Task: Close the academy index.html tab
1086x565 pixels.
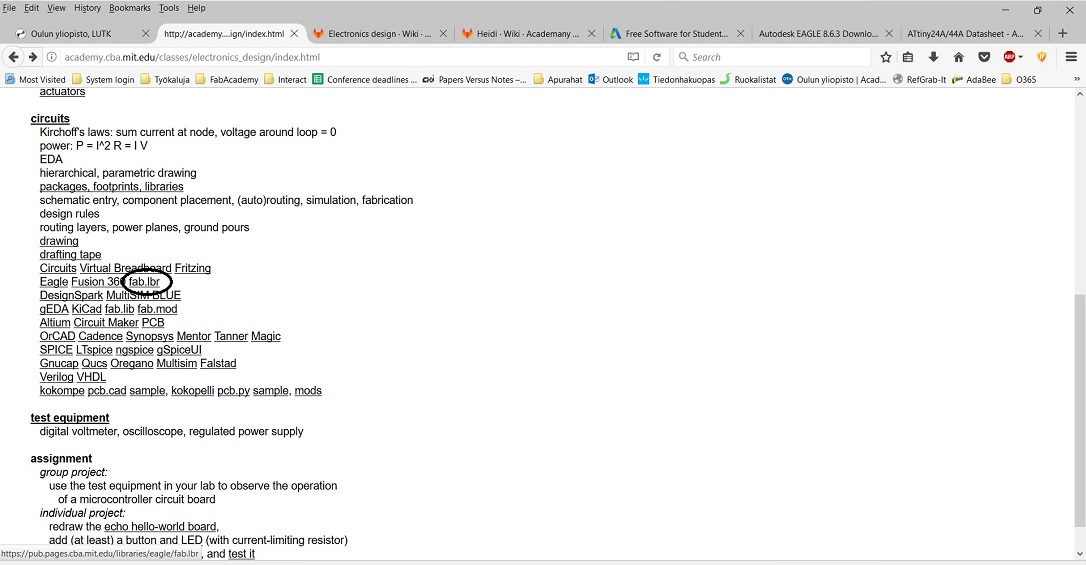Action: point(294,33)
